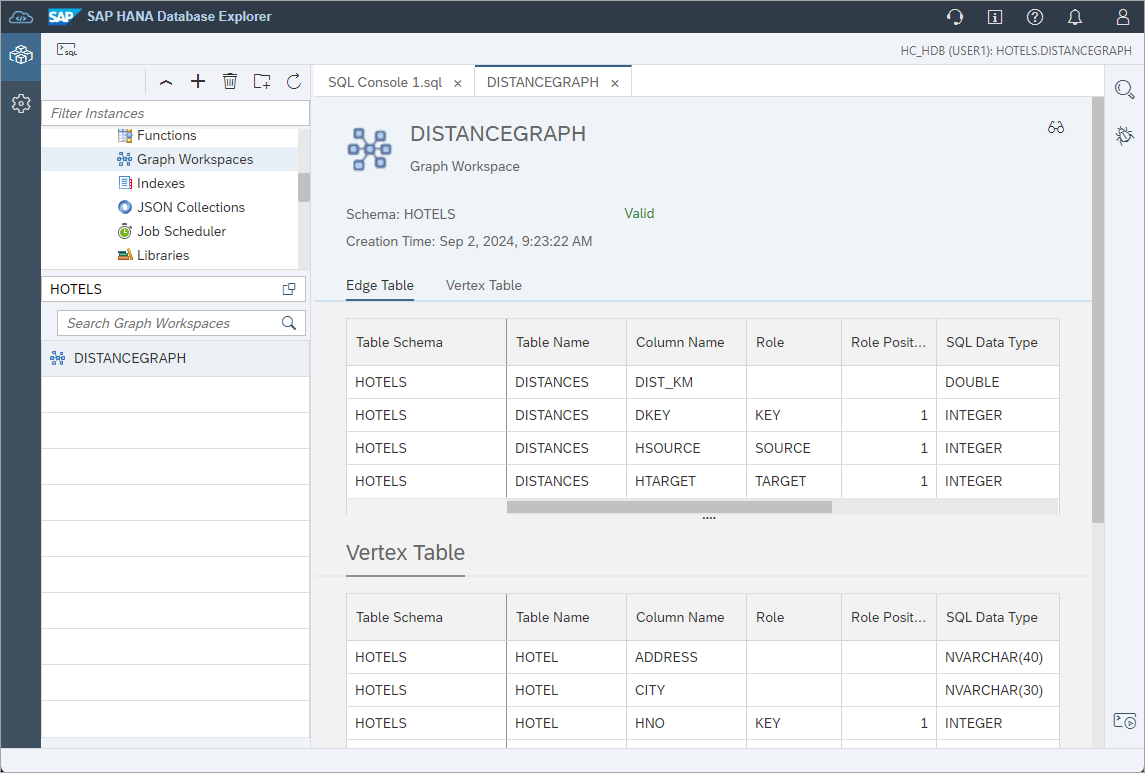Select the HSOURCE cell

pyautogui.click(x=686, y=448)
